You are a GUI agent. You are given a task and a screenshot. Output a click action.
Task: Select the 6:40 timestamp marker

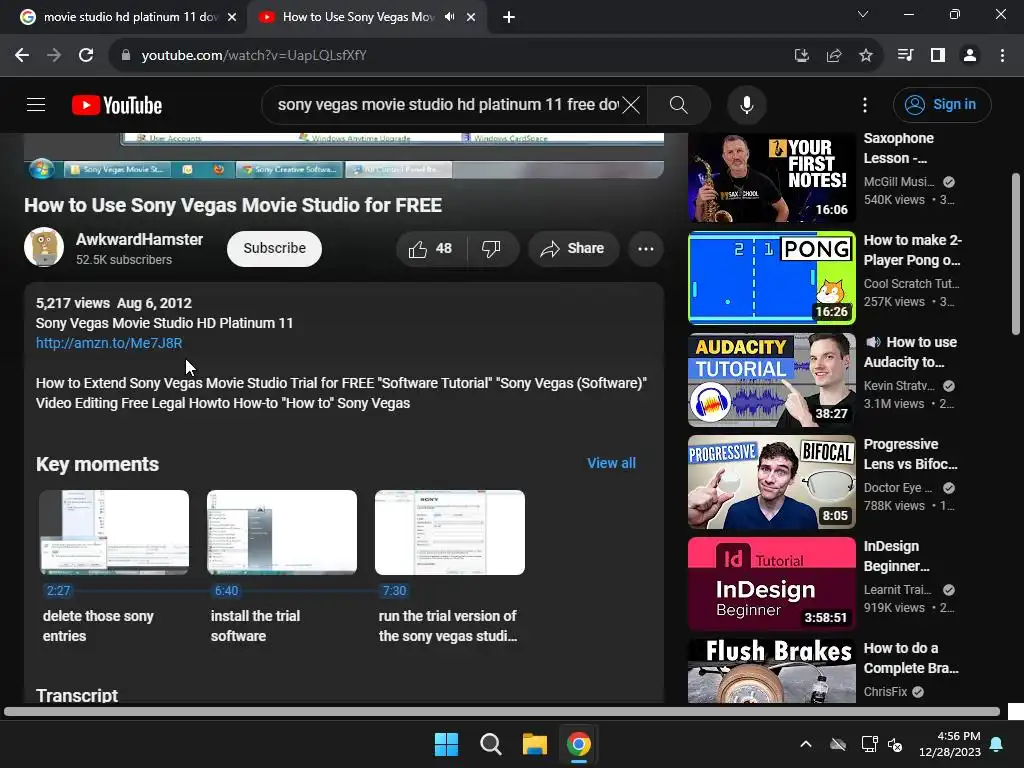pos(227,591)
